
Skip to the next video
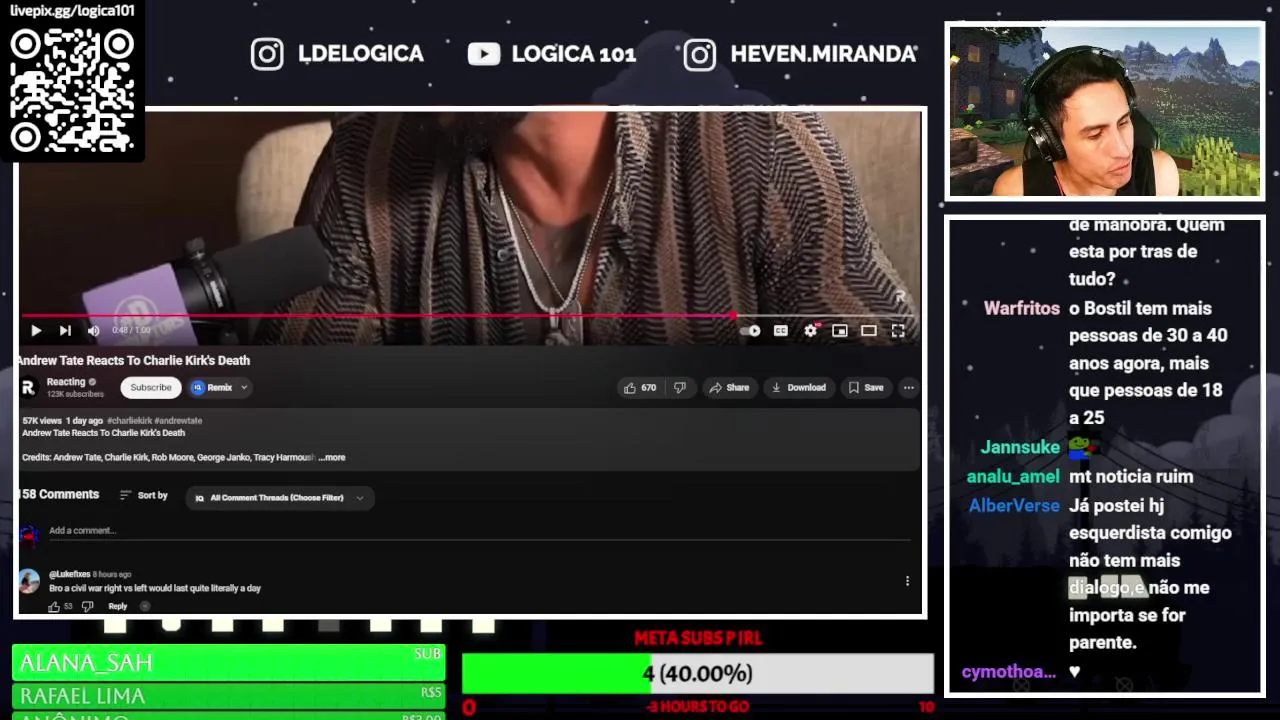(65, 331)
